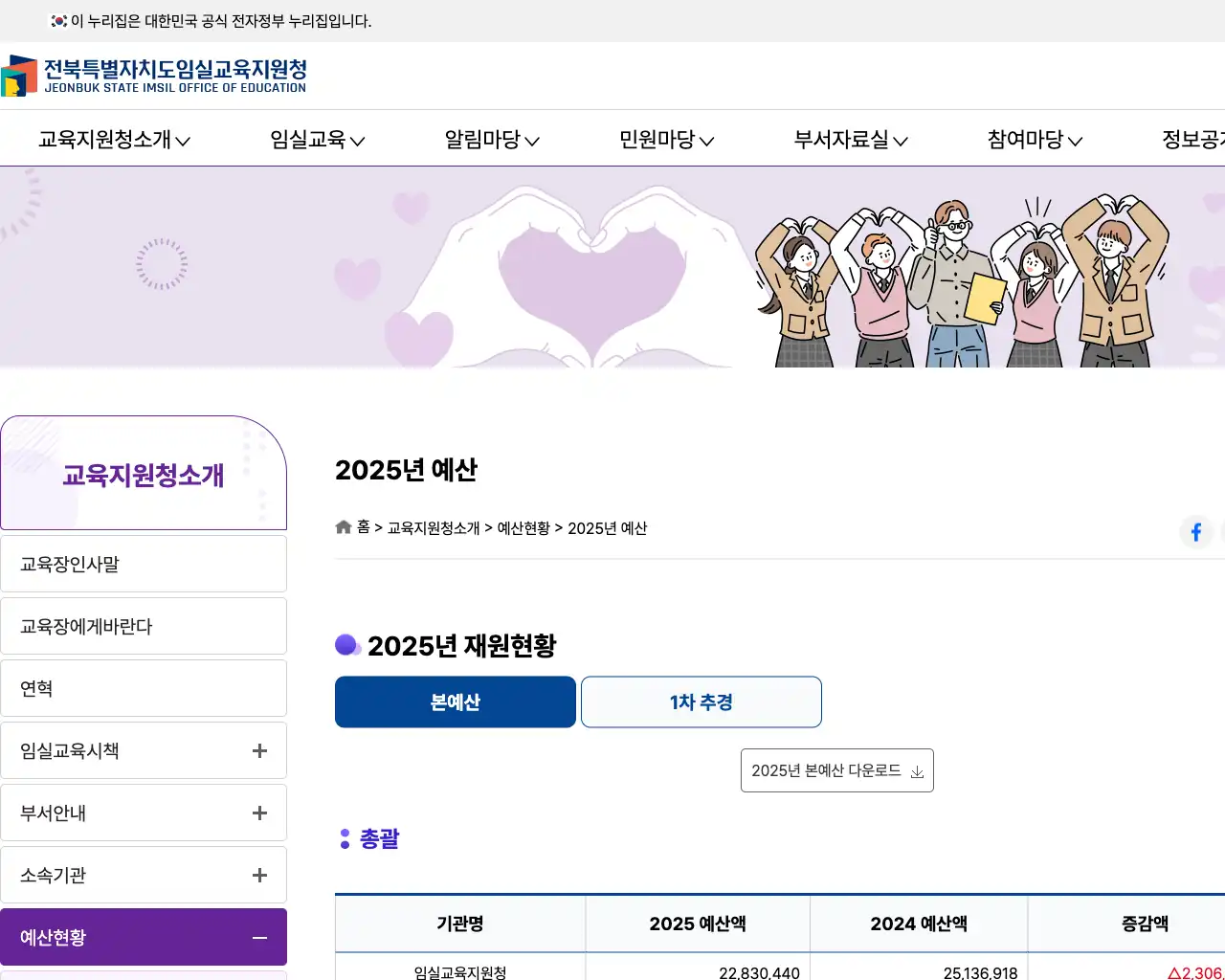Open 교육장에게바란다 sidebar link

(x=144, y=627)
